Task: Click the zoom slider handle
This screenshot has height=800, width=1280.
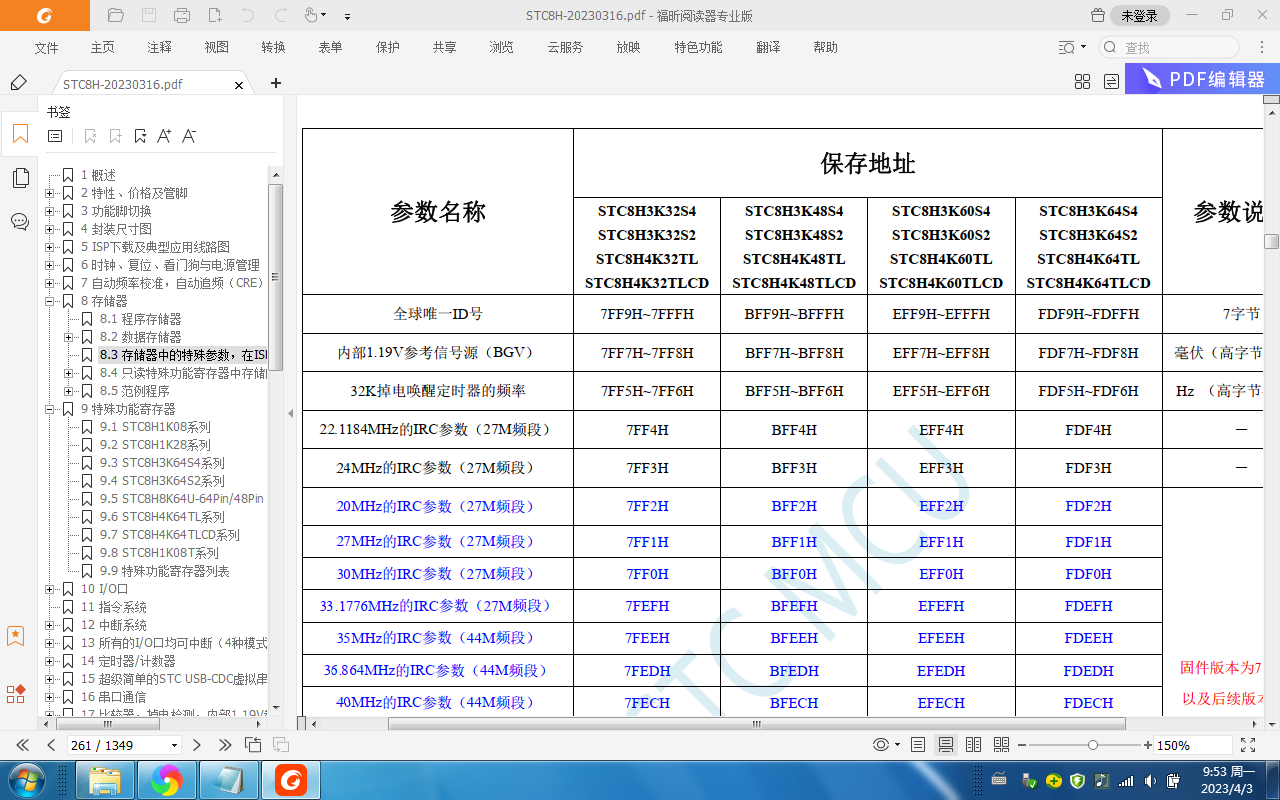Action: [1093, 745]
